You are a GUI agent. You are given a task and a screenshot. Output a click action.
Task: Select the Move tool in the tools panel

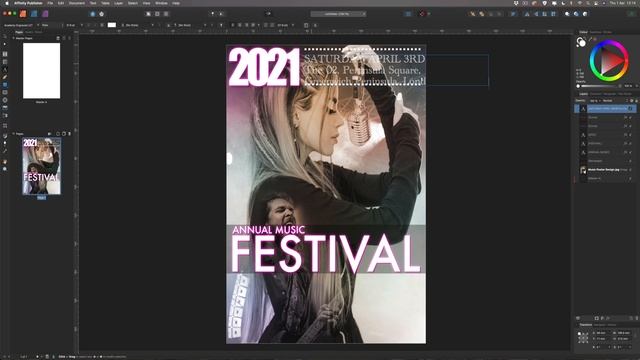pyautogui.click(x=5, y=36)
